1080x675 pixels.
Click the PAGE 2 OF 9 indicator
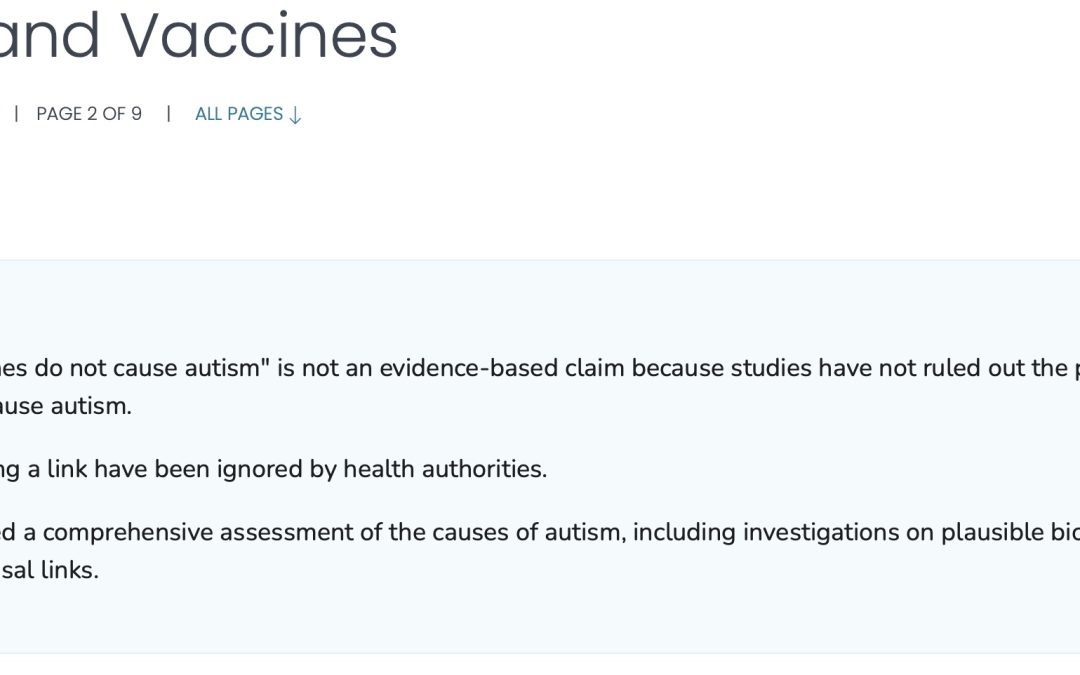click(x=89, y=114)
